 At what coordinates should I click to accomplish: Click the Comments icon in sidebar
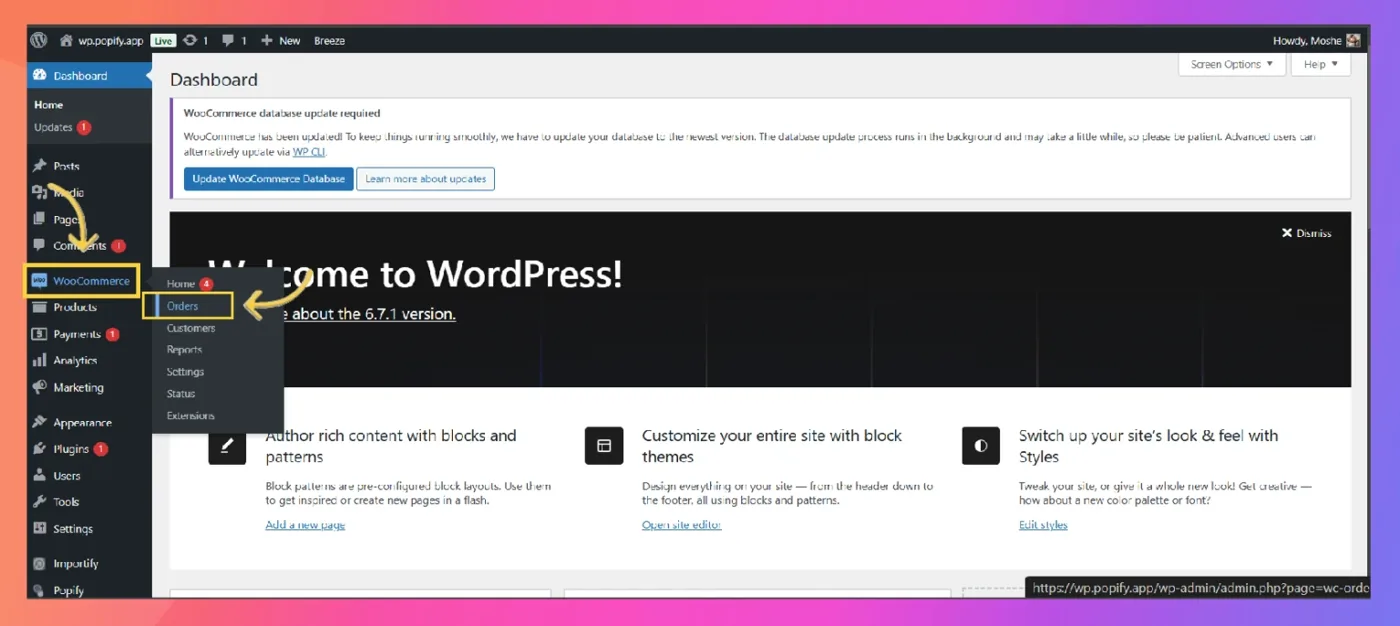[40, 245]
